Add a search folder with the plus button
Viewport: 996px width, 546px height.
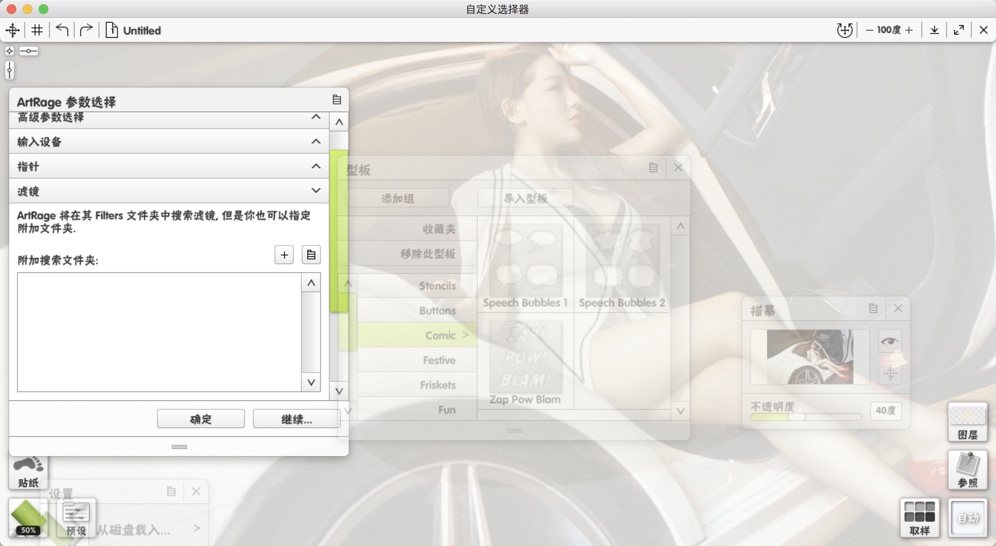[284, 255]
